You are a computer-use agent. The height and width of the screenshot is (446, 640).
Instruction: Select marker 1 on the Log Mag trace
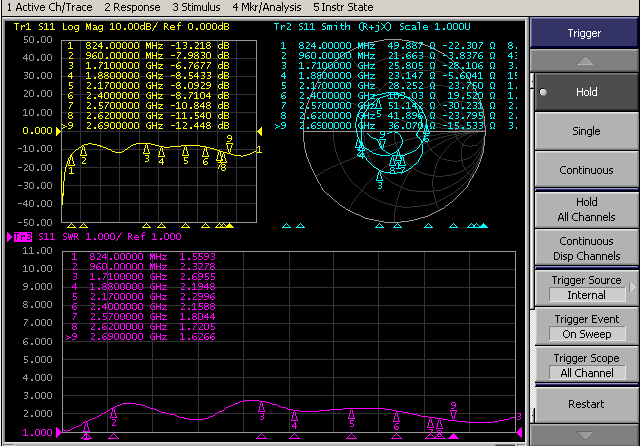[x=71, y=161]
